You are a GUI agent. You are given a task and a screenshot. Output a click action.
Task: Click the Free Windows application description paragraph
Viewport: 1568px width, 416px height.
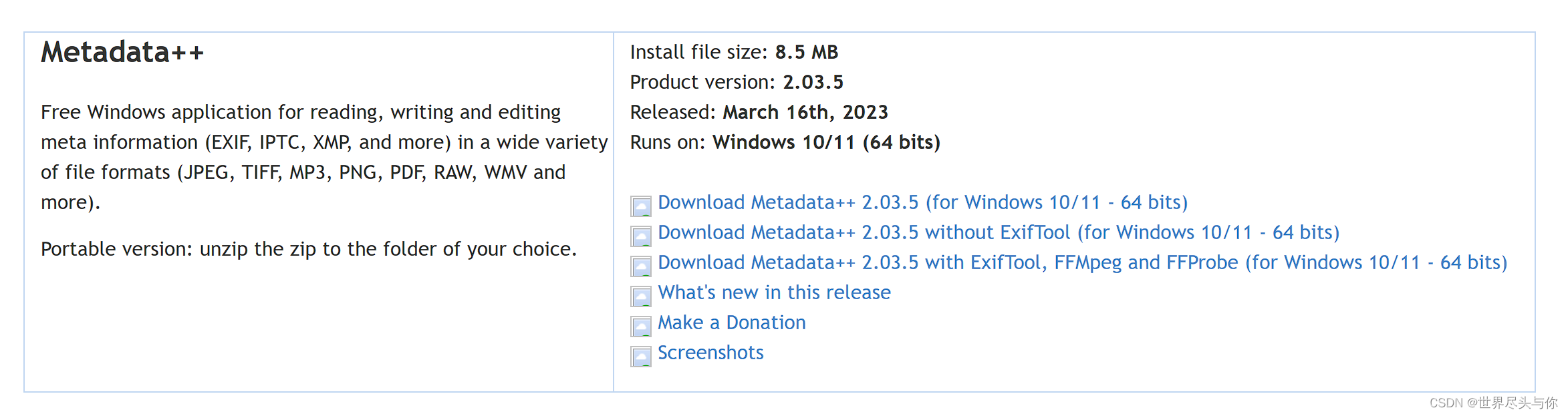coord(324,157)
